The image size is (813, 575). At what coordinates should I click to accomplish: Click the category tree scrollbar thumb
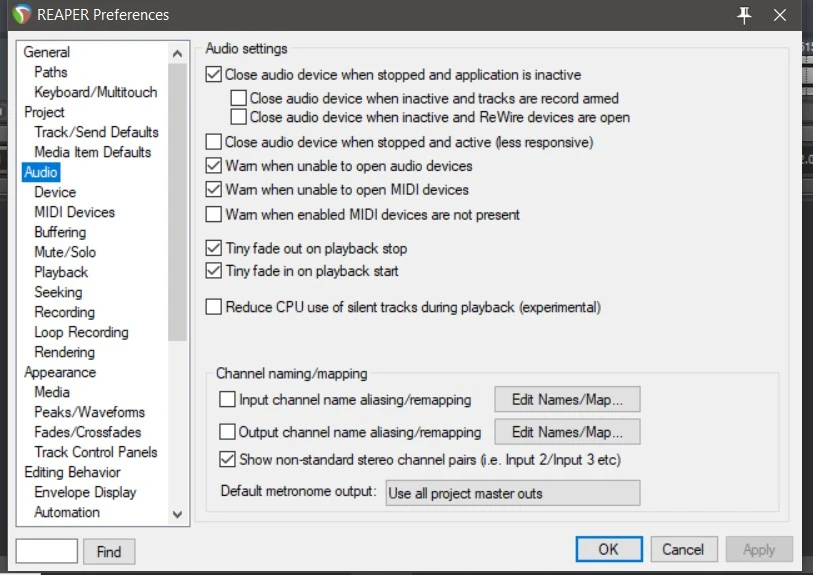177,202
